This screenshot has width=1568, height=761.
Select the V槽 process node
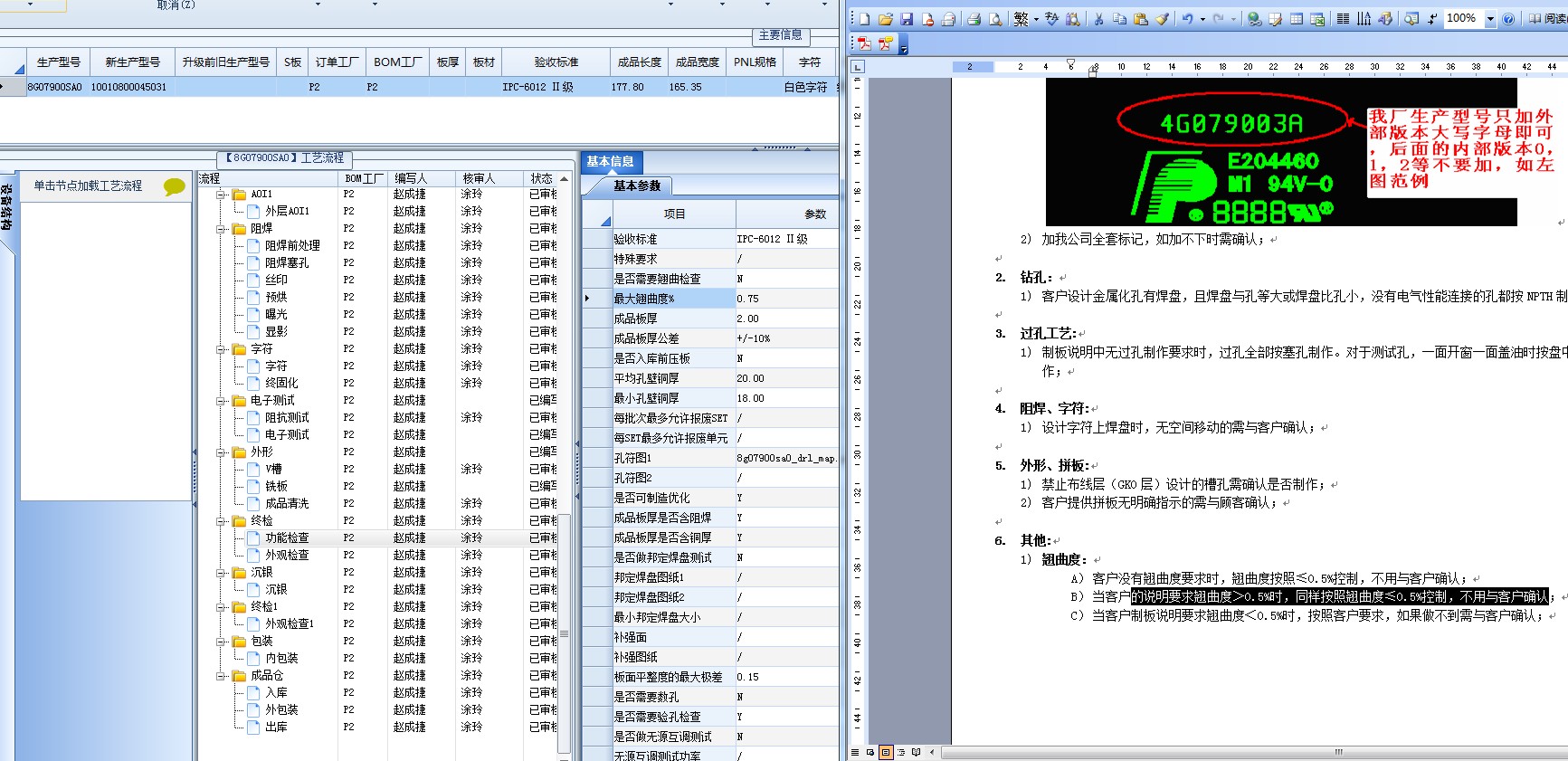tap(273, 470)
